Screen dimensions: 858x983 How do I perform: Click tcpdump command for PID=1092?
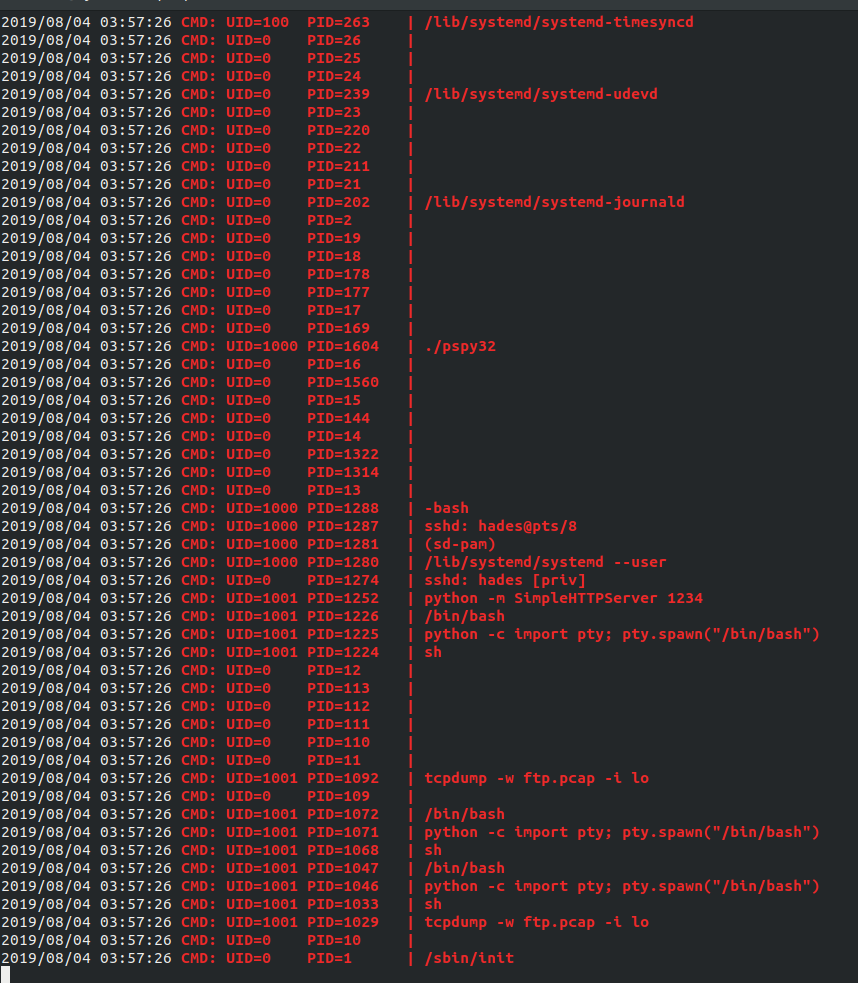click(x=536, y=778)
